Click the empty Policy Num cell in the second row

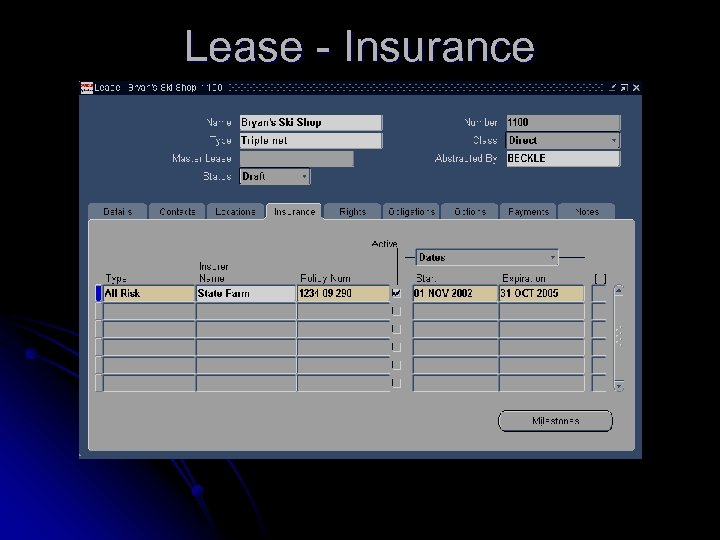[x=343, y=311]
